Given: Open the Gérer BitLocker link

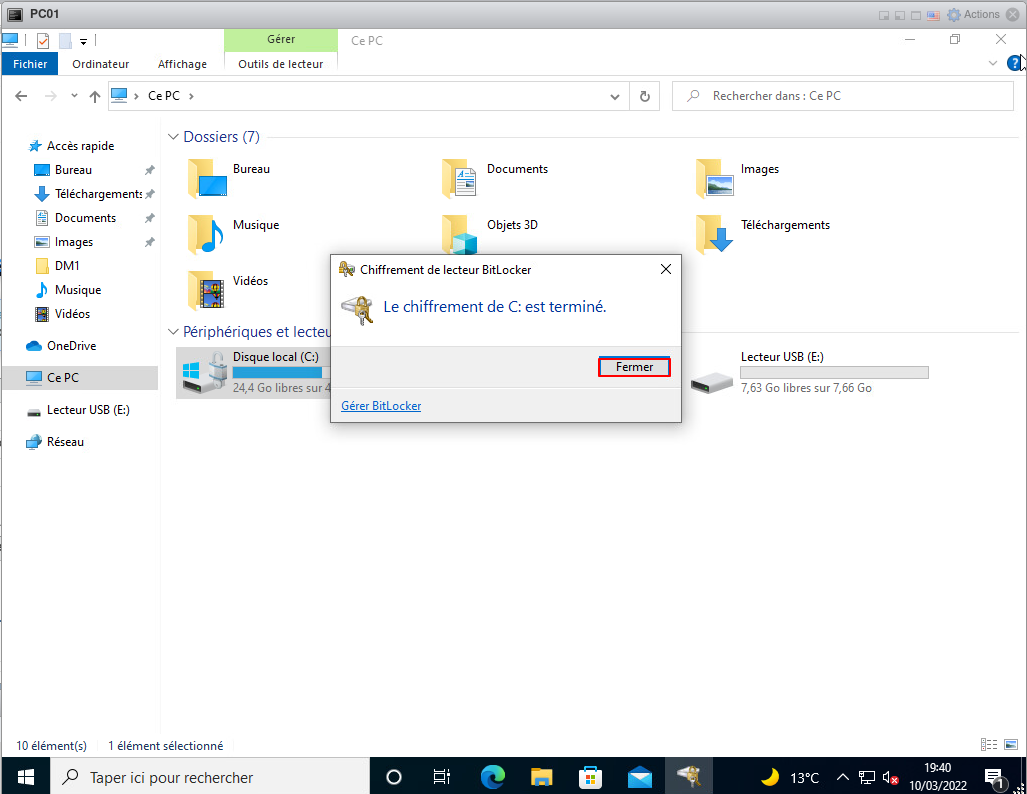Looking at the screenshot, I should click(381, 406).
